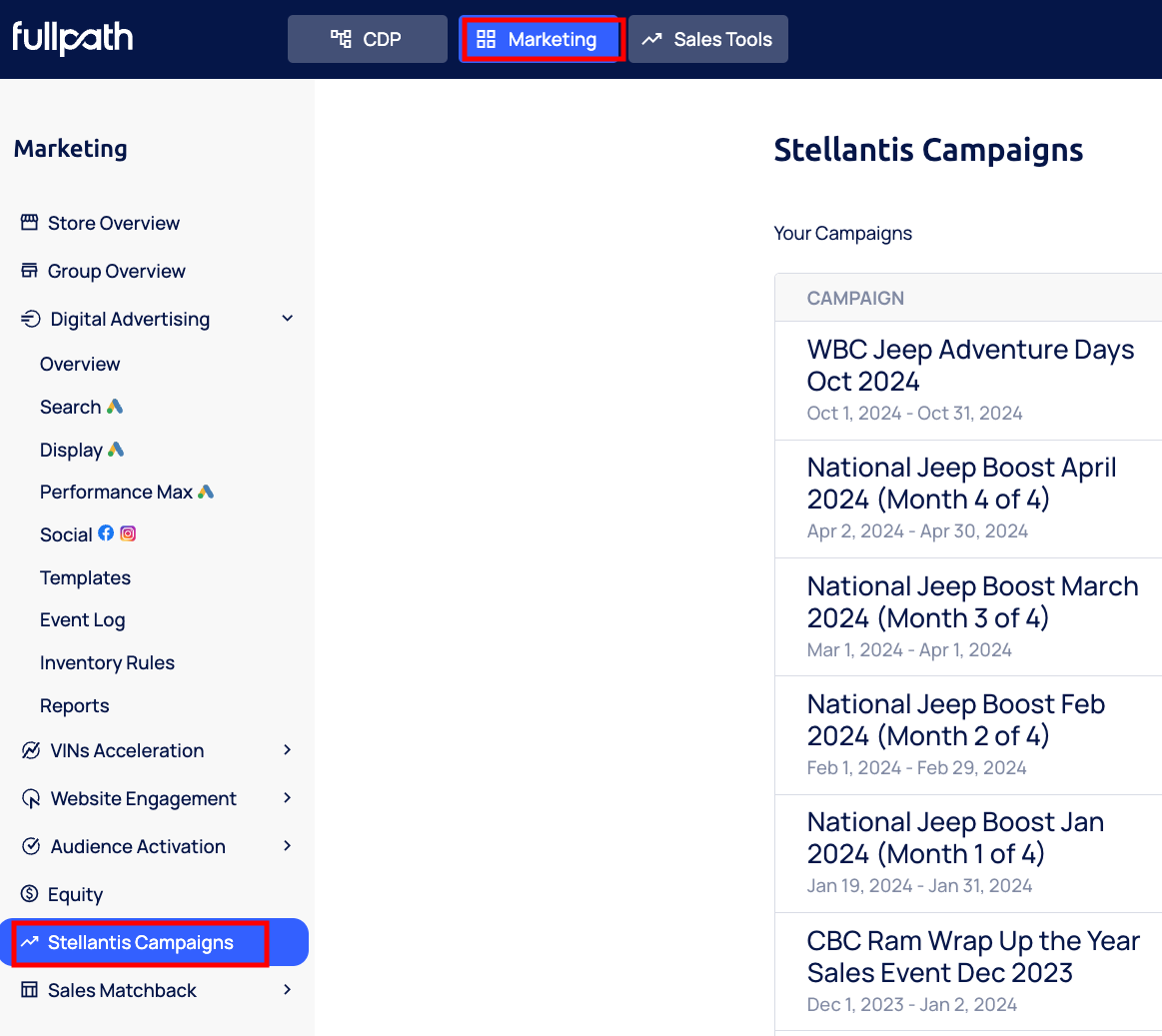Go to Inventory Rules page

(107, 662)
